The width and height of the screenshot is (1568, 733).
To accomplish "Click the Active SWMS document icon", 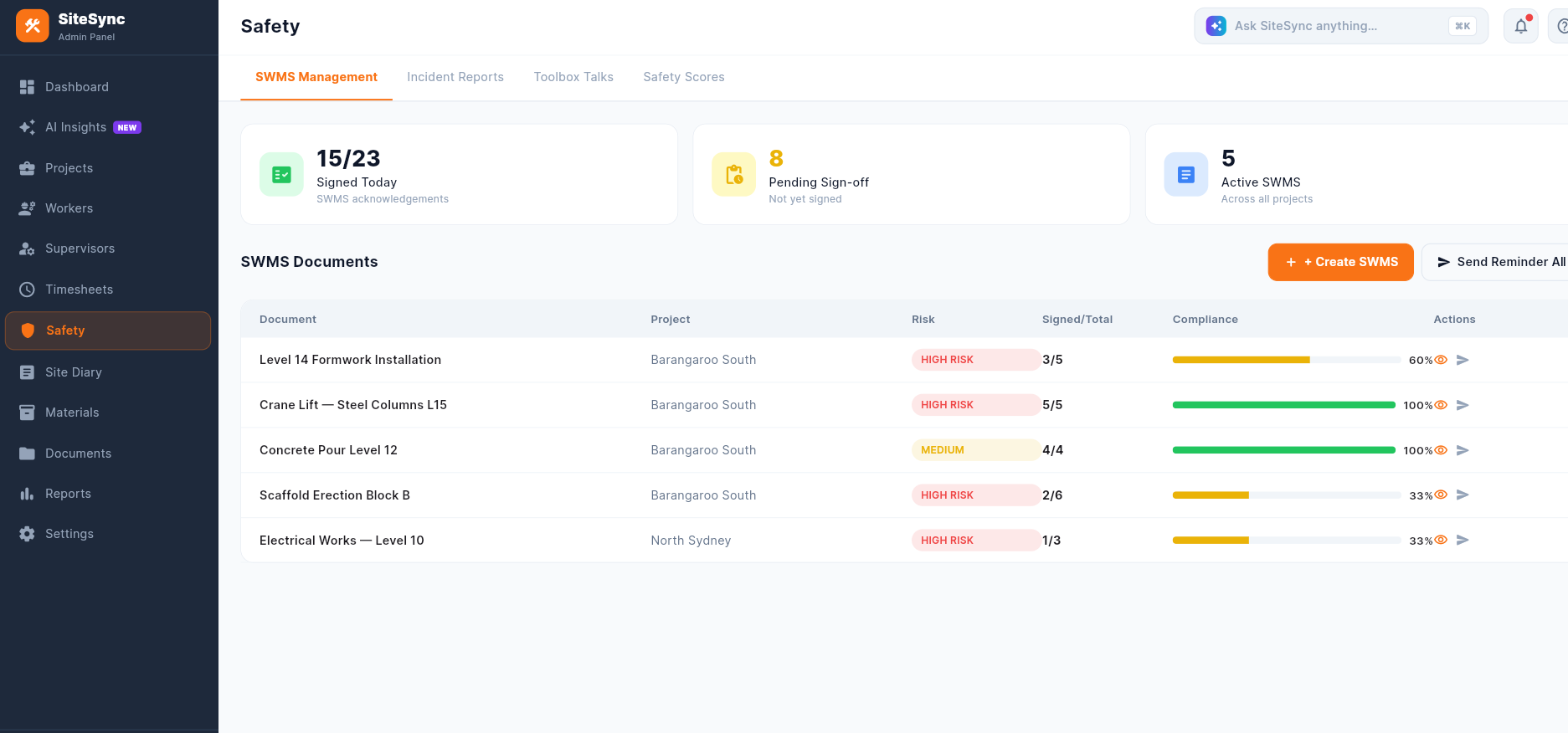I will click(1186, 174).
